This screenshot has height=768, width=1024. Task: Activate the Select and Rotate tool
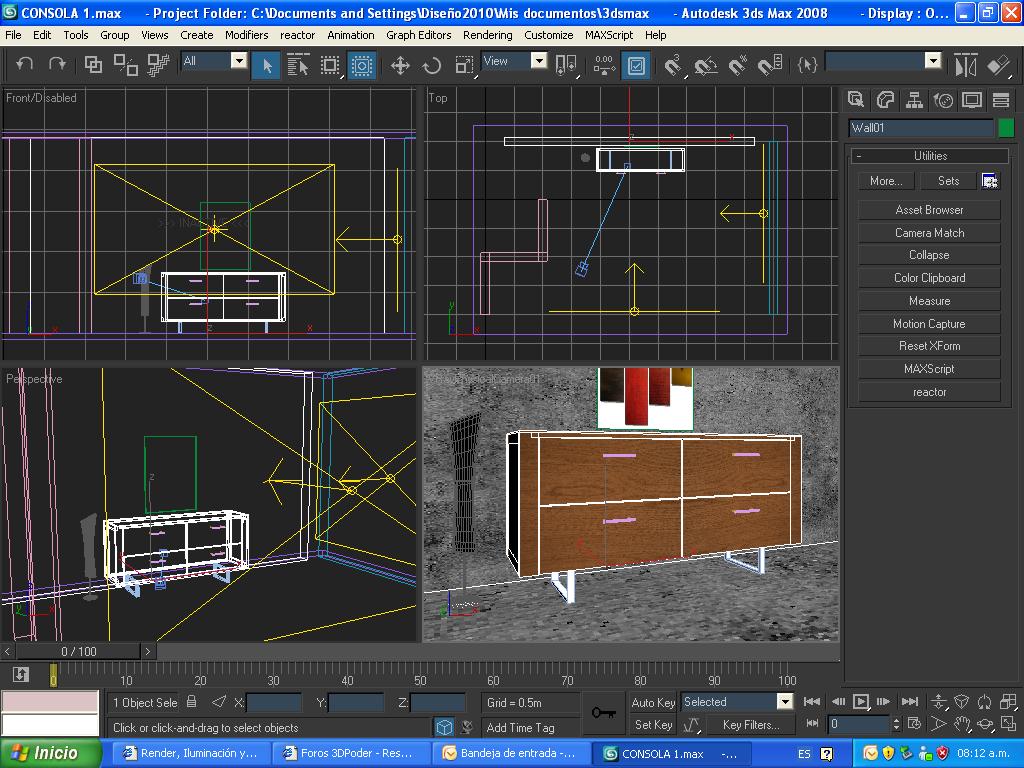[x=432, y=66]
